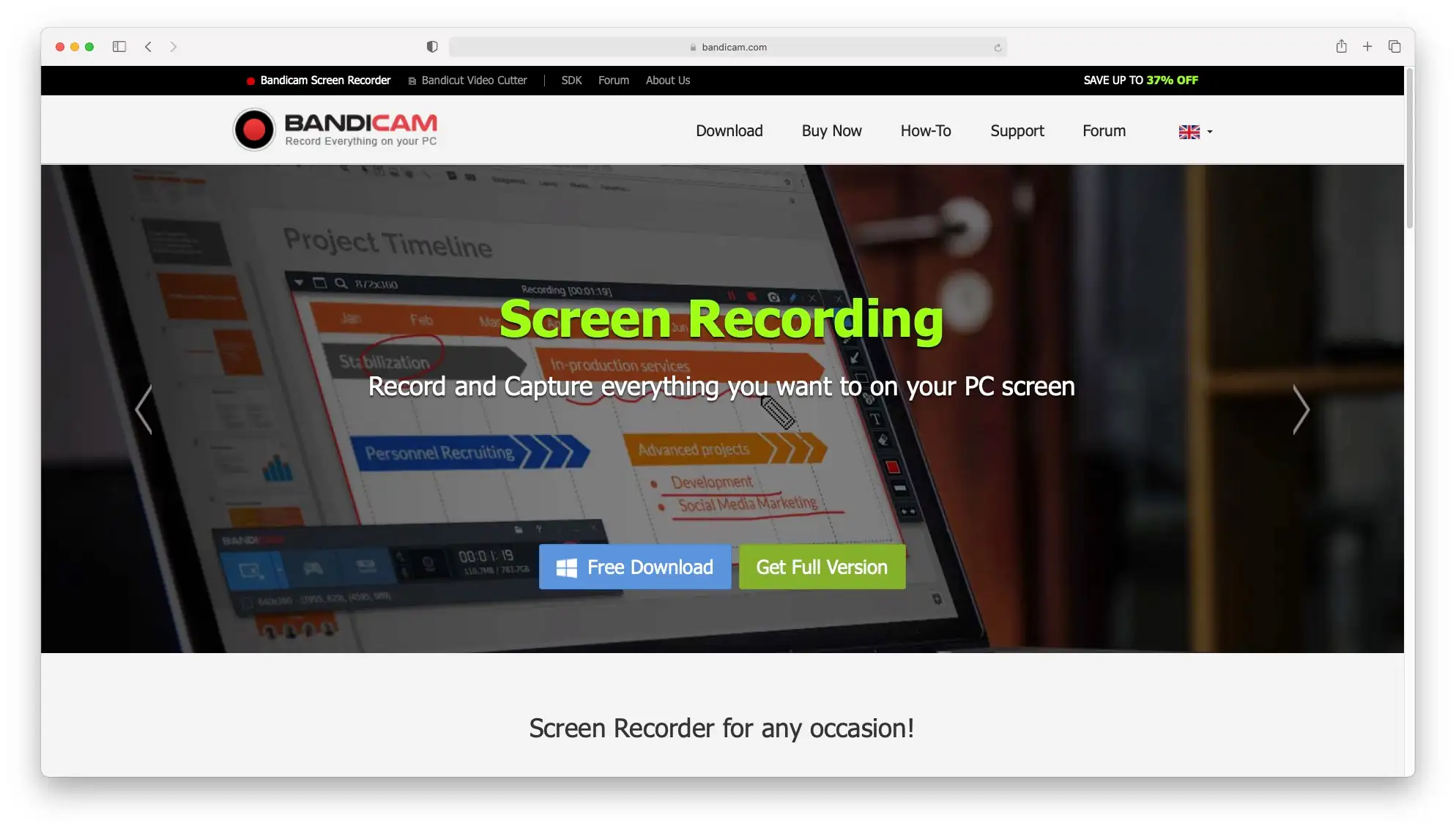Click the shield/security icon in browser address bar
The width and height of the screenshot is (1456, 831).
(x=431, y=47)
